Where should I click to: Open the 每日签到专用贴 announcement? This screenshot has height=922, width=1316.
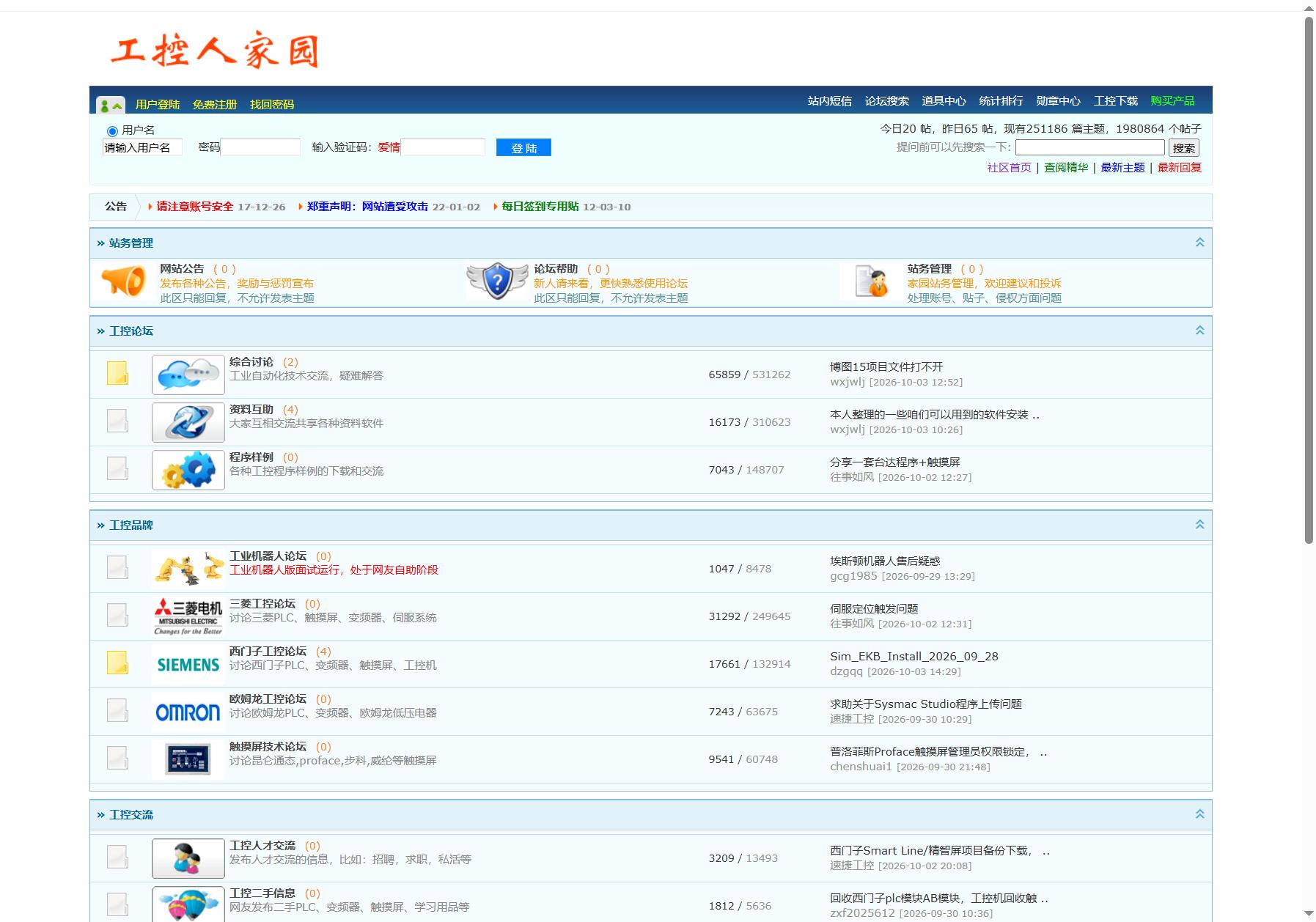[x=540, y=207]
